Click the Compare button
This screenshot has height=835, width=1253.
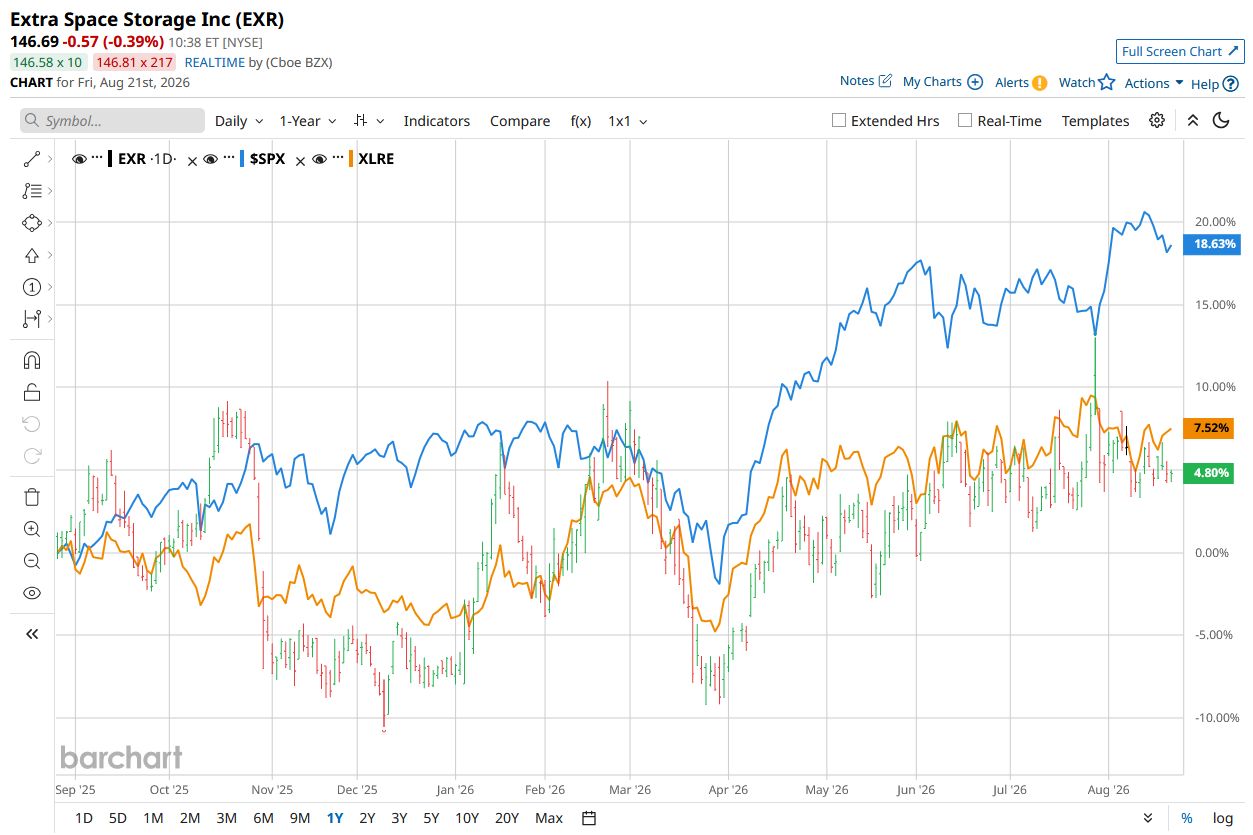tap(520, 121)
